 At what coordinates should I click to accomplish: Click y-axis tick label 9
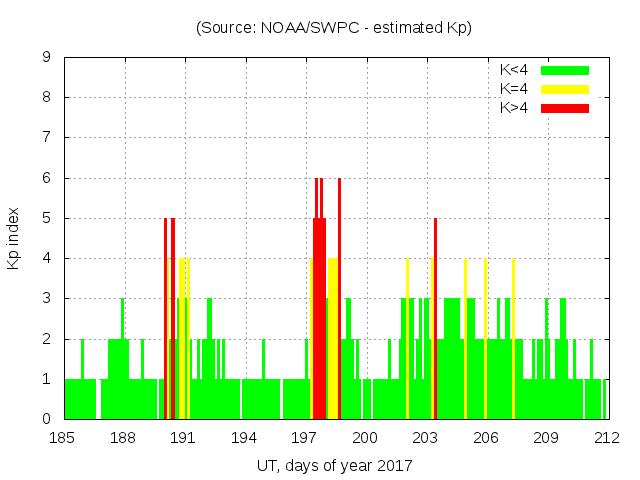coord(47,58)
